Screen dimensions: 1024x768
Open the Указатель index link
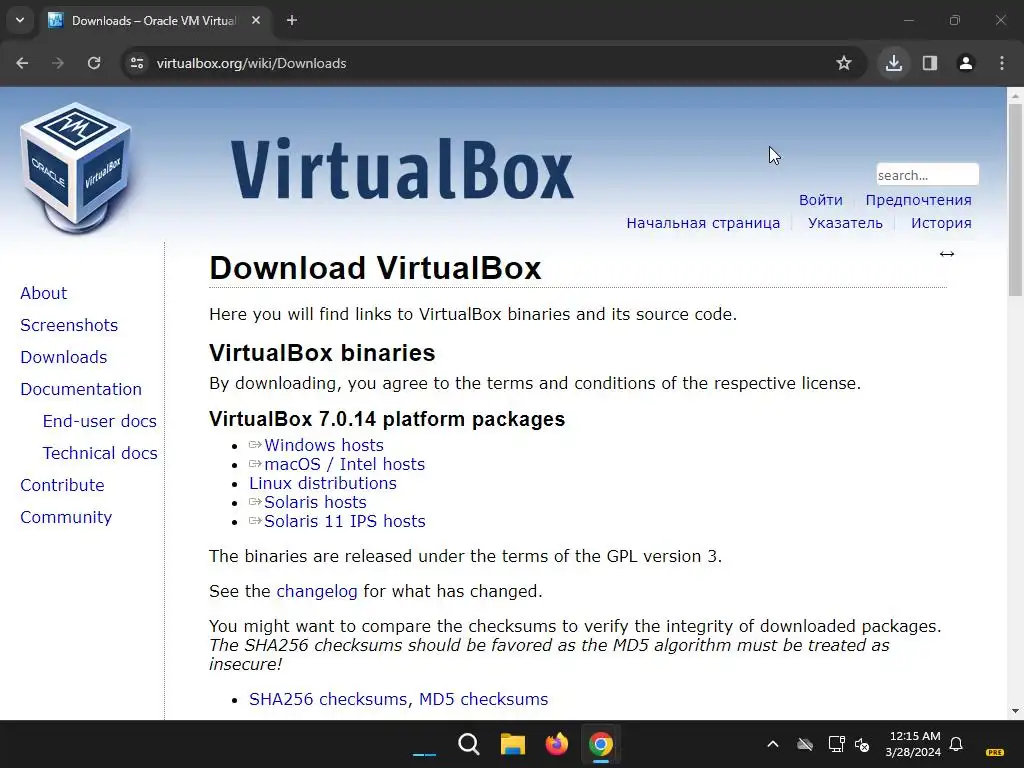(x=845, y=223)
